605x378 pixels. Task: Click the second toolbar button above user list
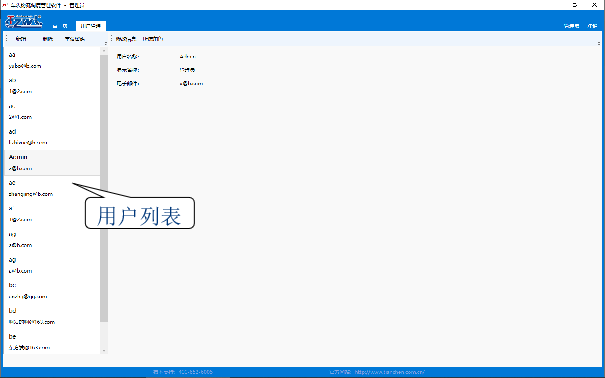(48, 39)
